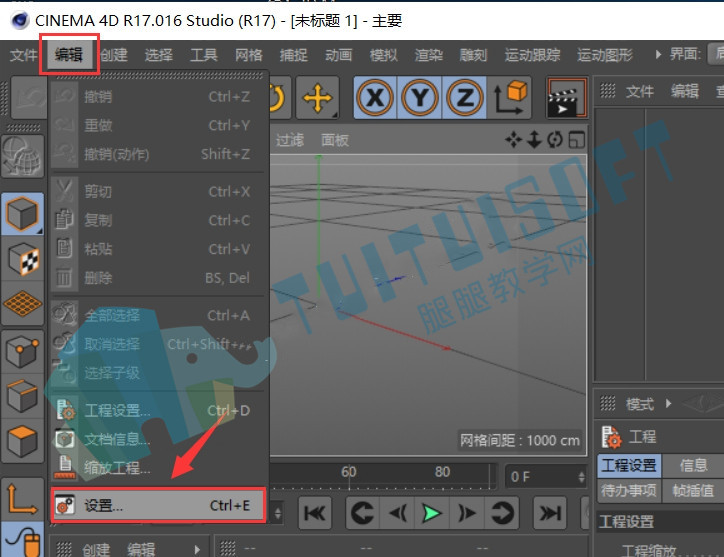The image size is (724, 557).
Task: Open the 工具 menu
Action: (x=204, y=55)
